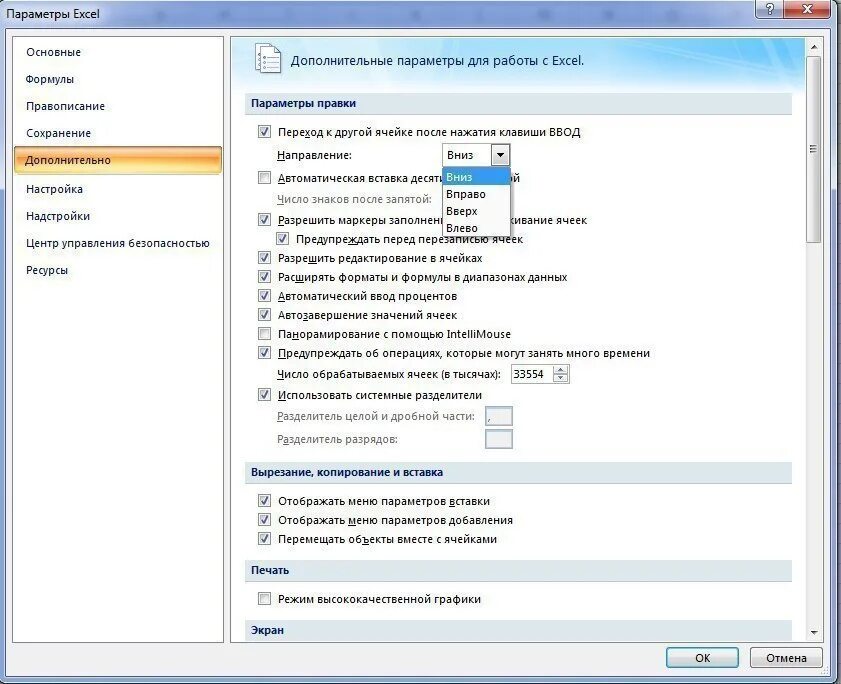
Task: Click the Направление label
Action: [314, 156]
